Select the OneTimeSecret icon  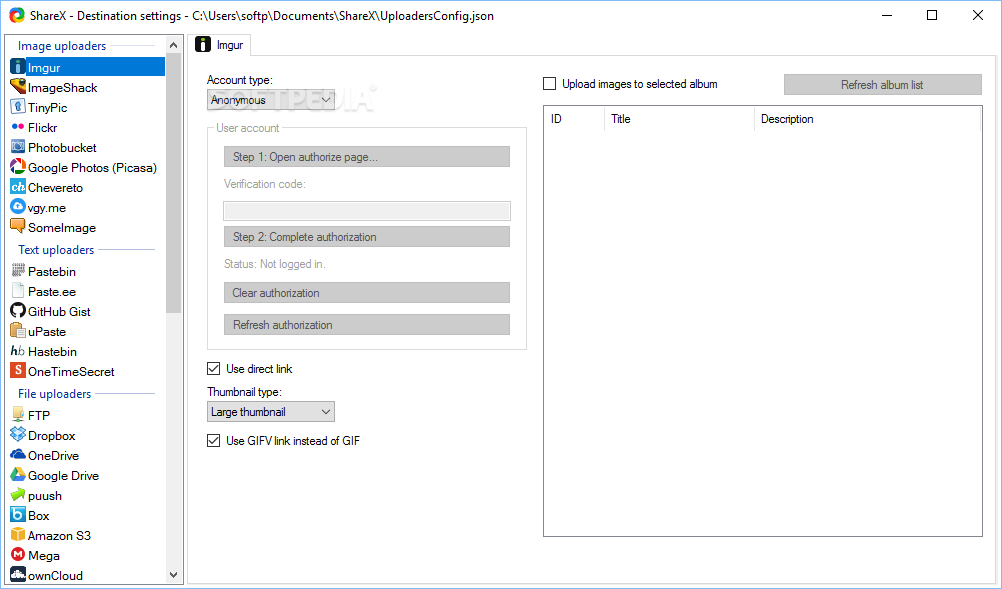[18, 371]
